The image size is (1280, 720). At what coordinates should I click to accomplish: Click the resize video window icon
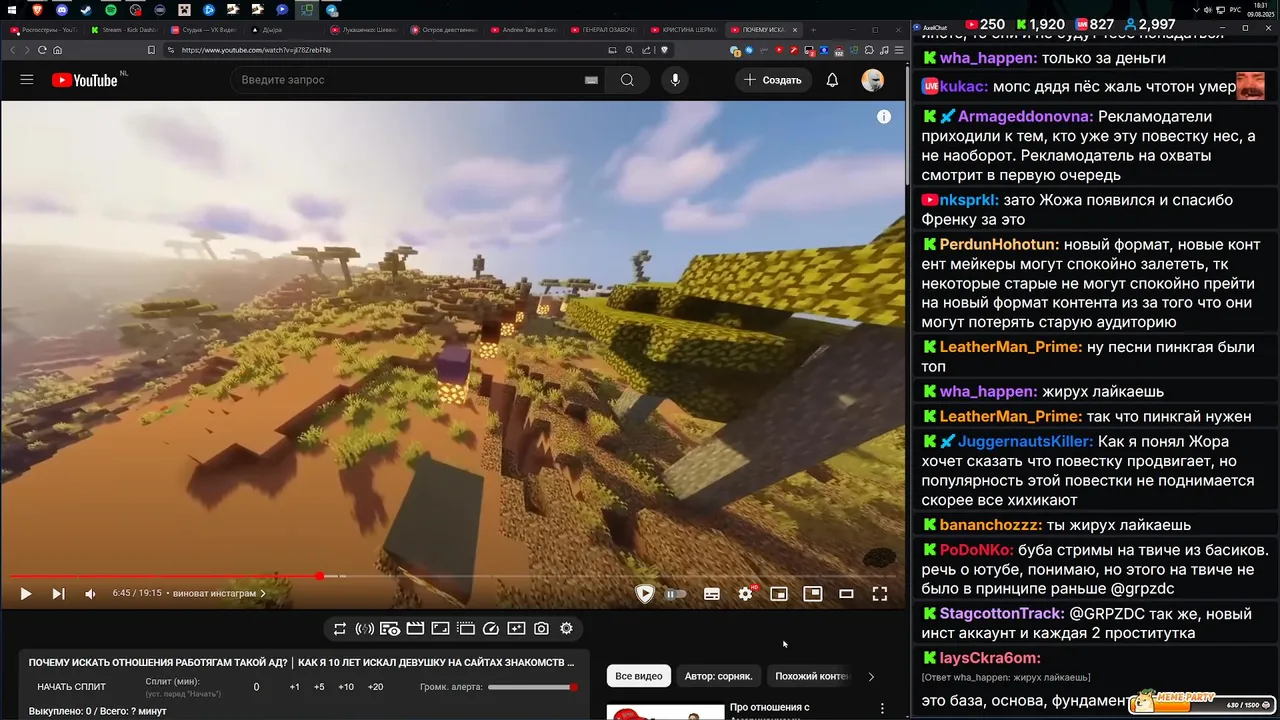point(440,629)
